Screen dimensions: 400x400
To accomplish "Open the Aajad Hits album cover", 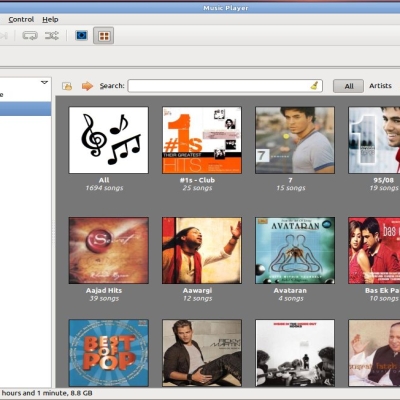I will tap(109, 250).
